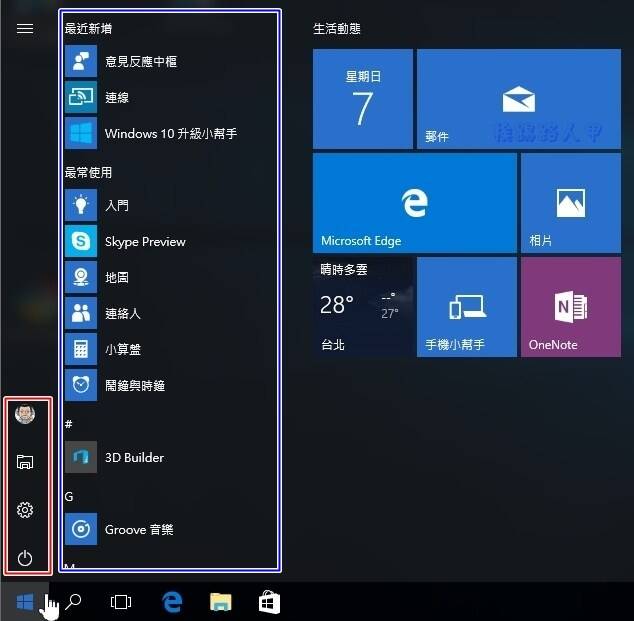Open the Windows 10 升級小幫手 icon

coord(81,133)
